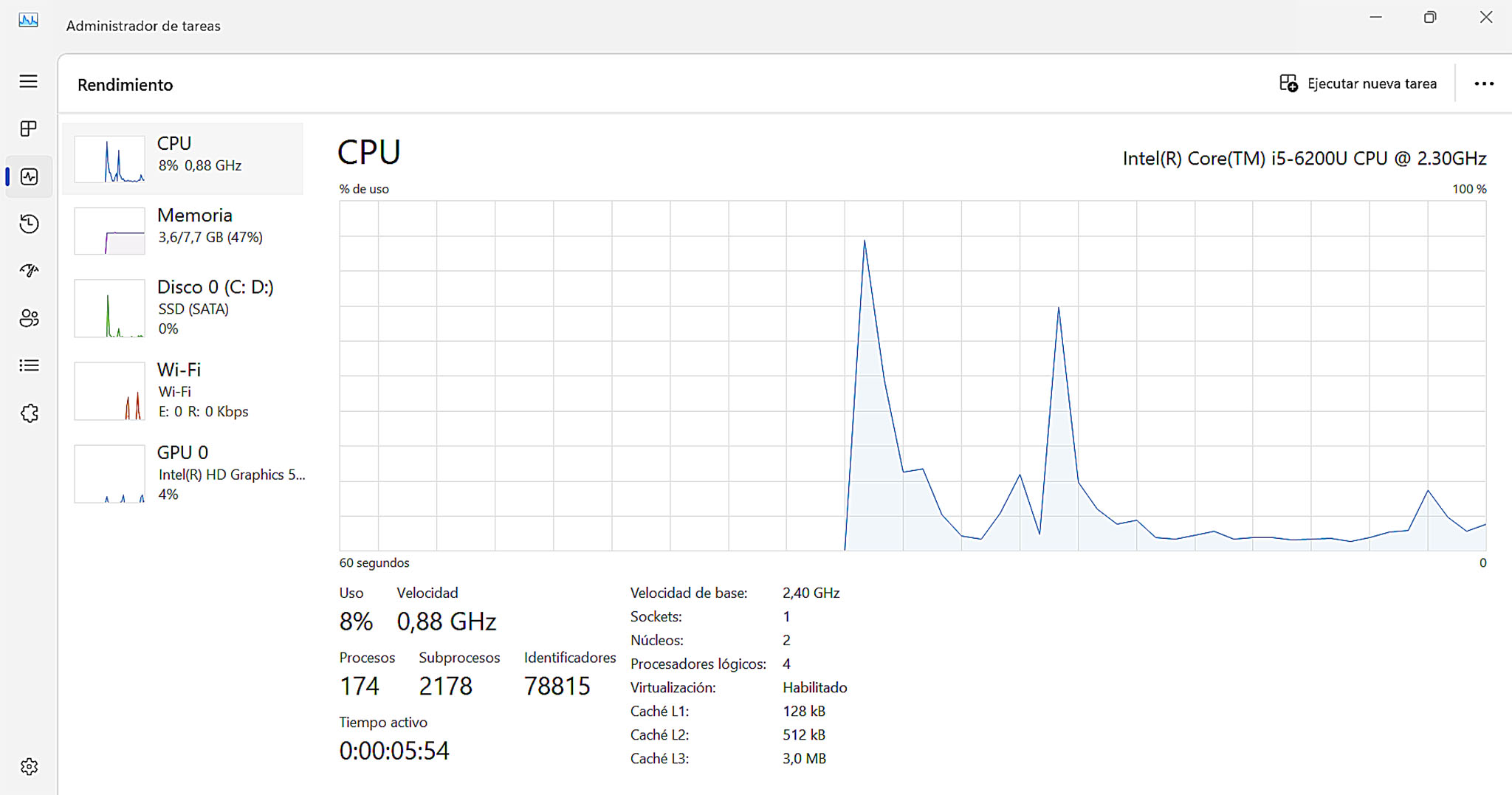Click Ejecutar nueva tarea button
This screenshot has width=1512, height=795.
click(1358, 83)
